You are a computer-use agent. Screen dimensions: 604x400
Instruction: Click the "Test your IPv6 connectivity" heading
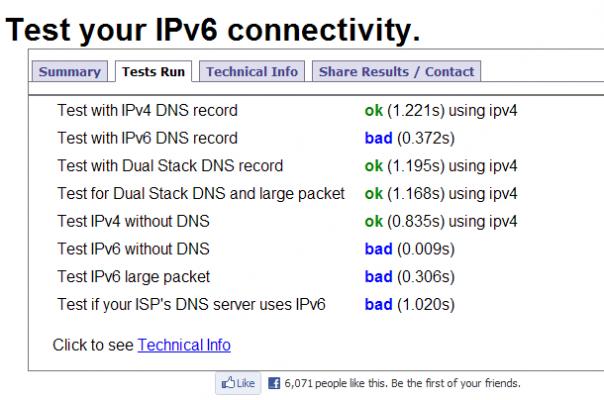(213, 30)
